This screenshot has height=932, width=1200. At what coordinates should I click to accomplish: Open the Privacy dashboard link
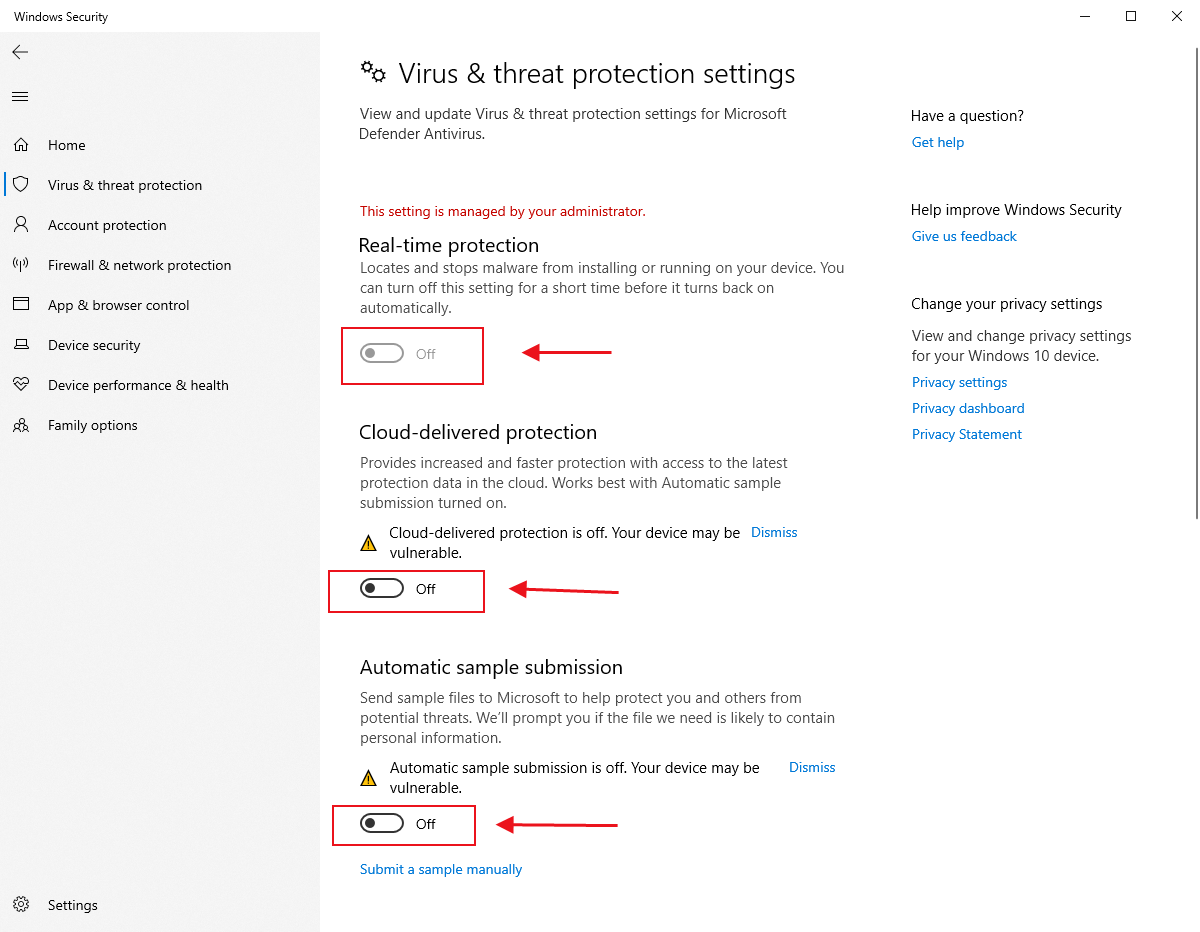click(x=968, y=409)
